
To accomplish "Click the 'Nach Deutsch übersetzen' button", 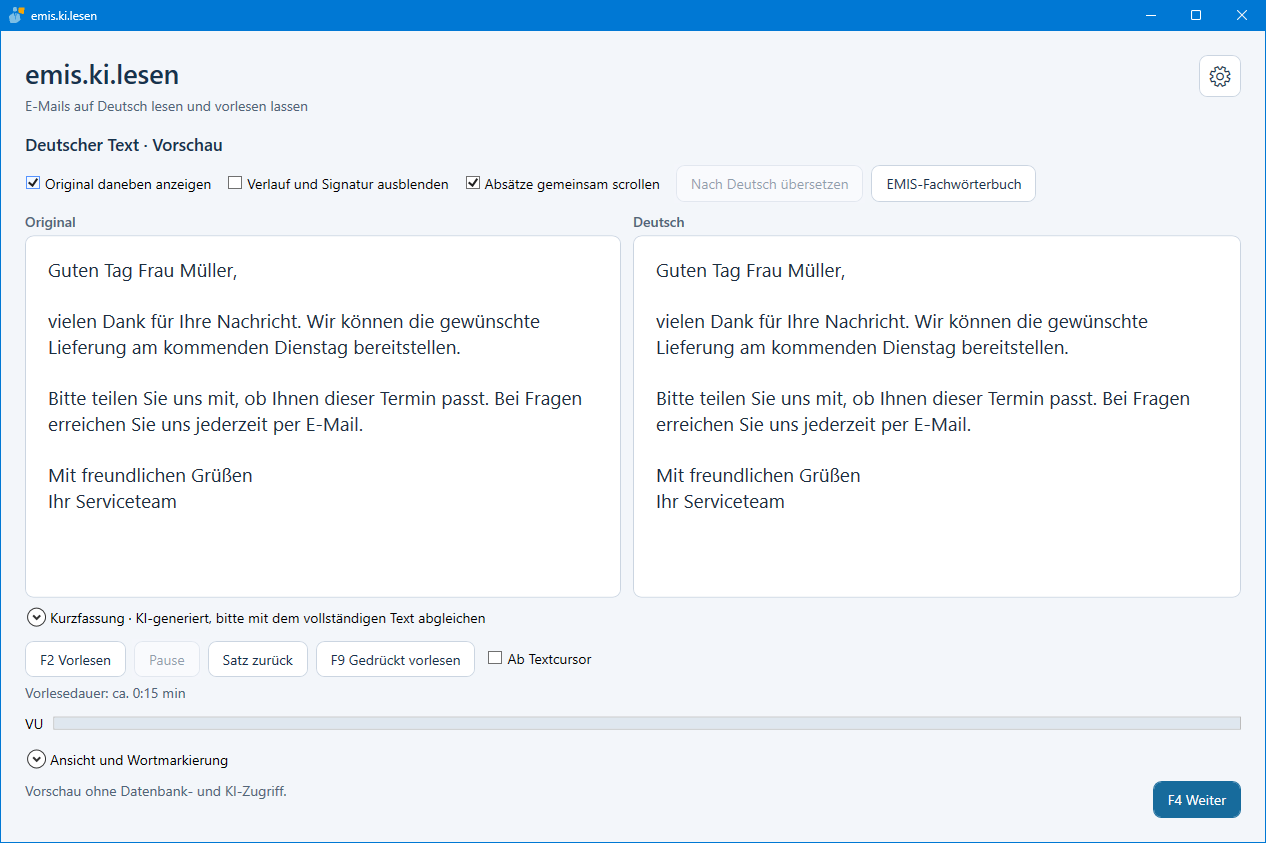I will (x=769, y=184).
